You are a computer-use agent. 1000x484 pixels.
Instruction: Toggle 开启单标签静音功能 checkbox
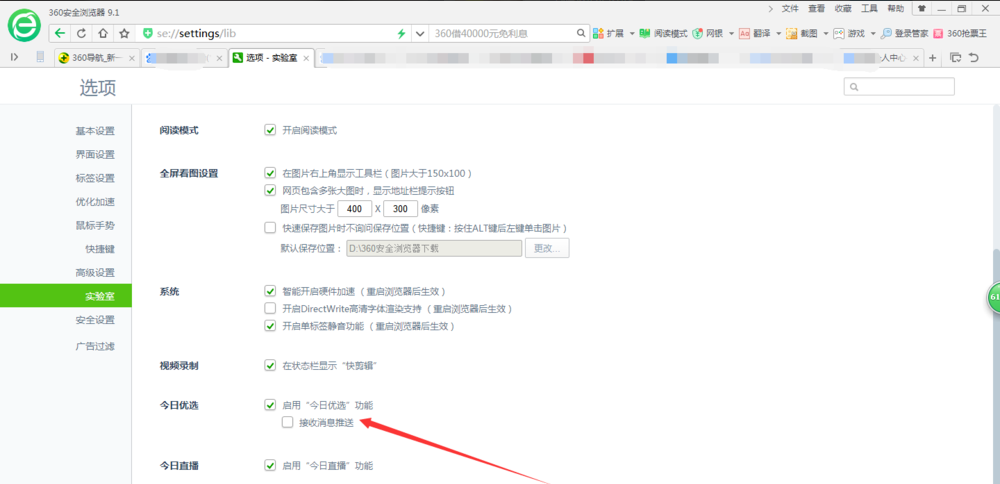[x=269, y=326]
